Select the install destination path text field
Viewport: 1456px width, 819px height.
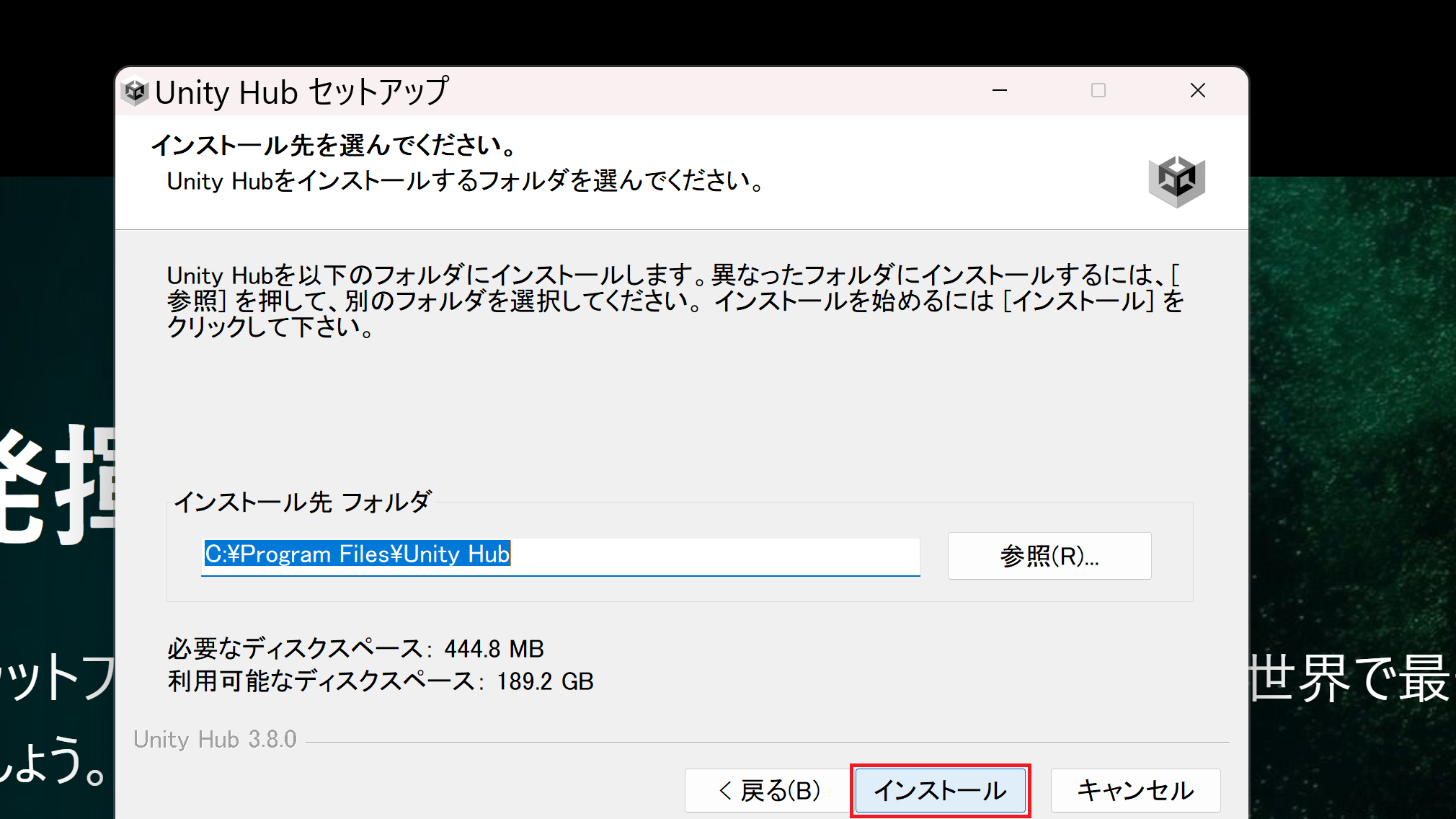point(561,556)
